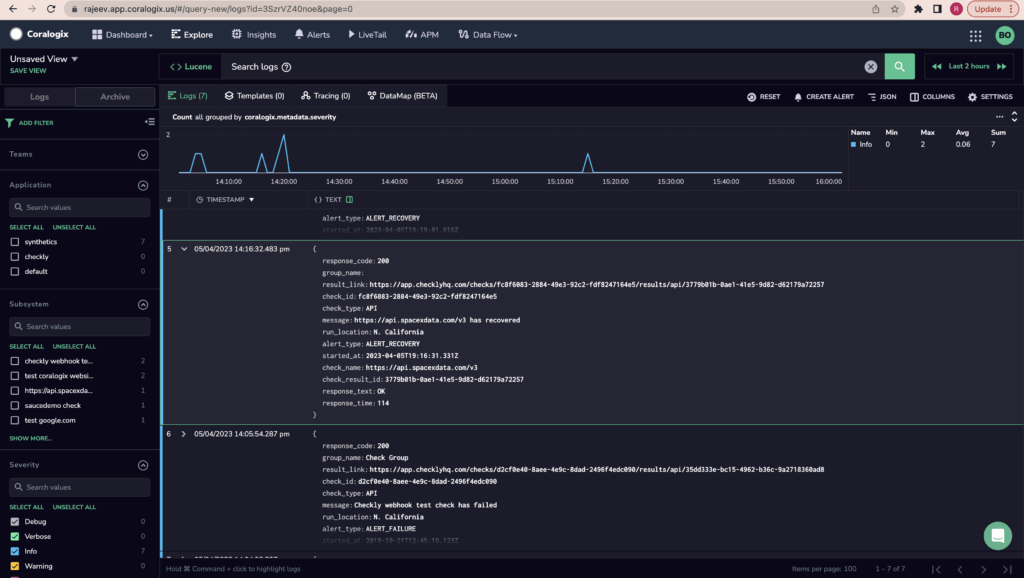
Task: Expand log row 6 chevron
Action: click(x=184, y=434)
